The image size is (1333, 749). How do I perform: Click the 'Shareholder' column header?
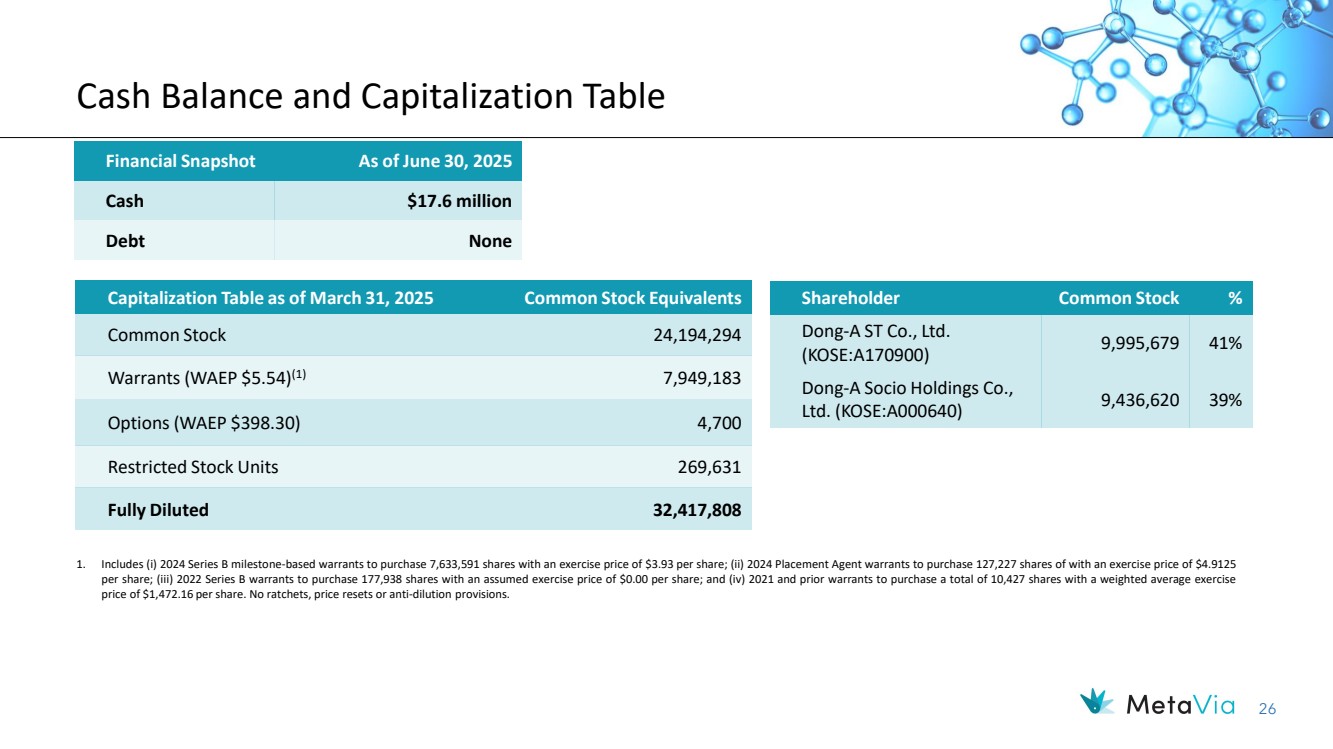(x=850, y=298)
